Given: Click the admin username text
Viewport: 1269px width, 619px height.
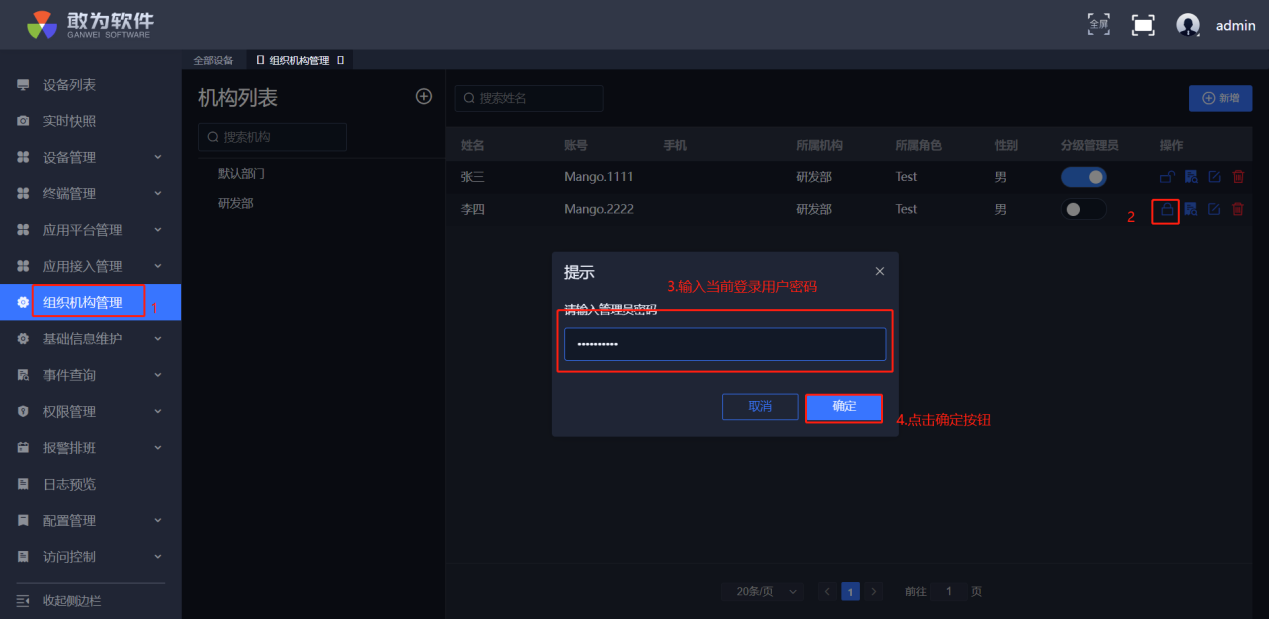Looking at the screenshot, I should click(x=1235, y=26).
